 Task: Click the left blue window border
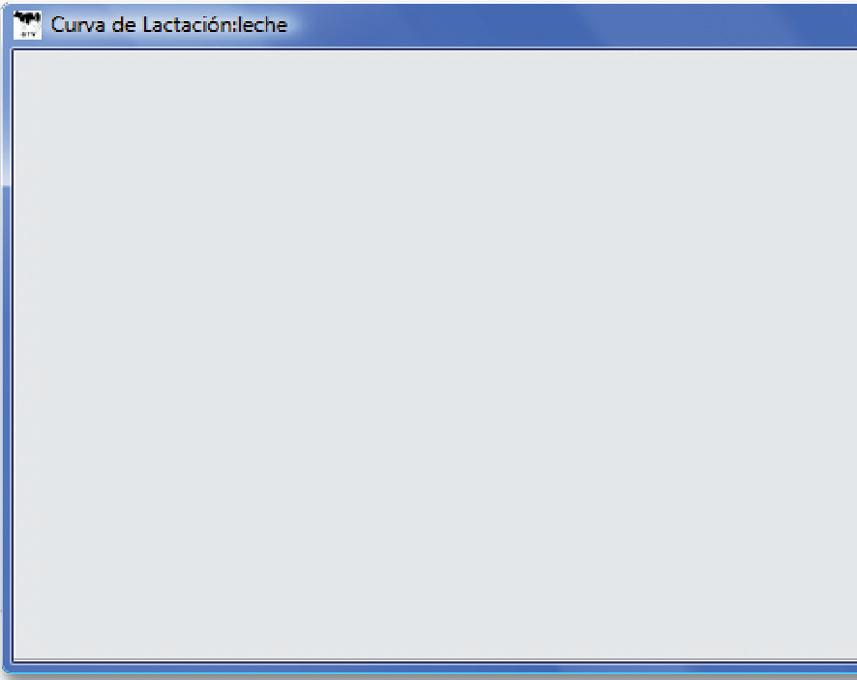(x=6, y=383)
